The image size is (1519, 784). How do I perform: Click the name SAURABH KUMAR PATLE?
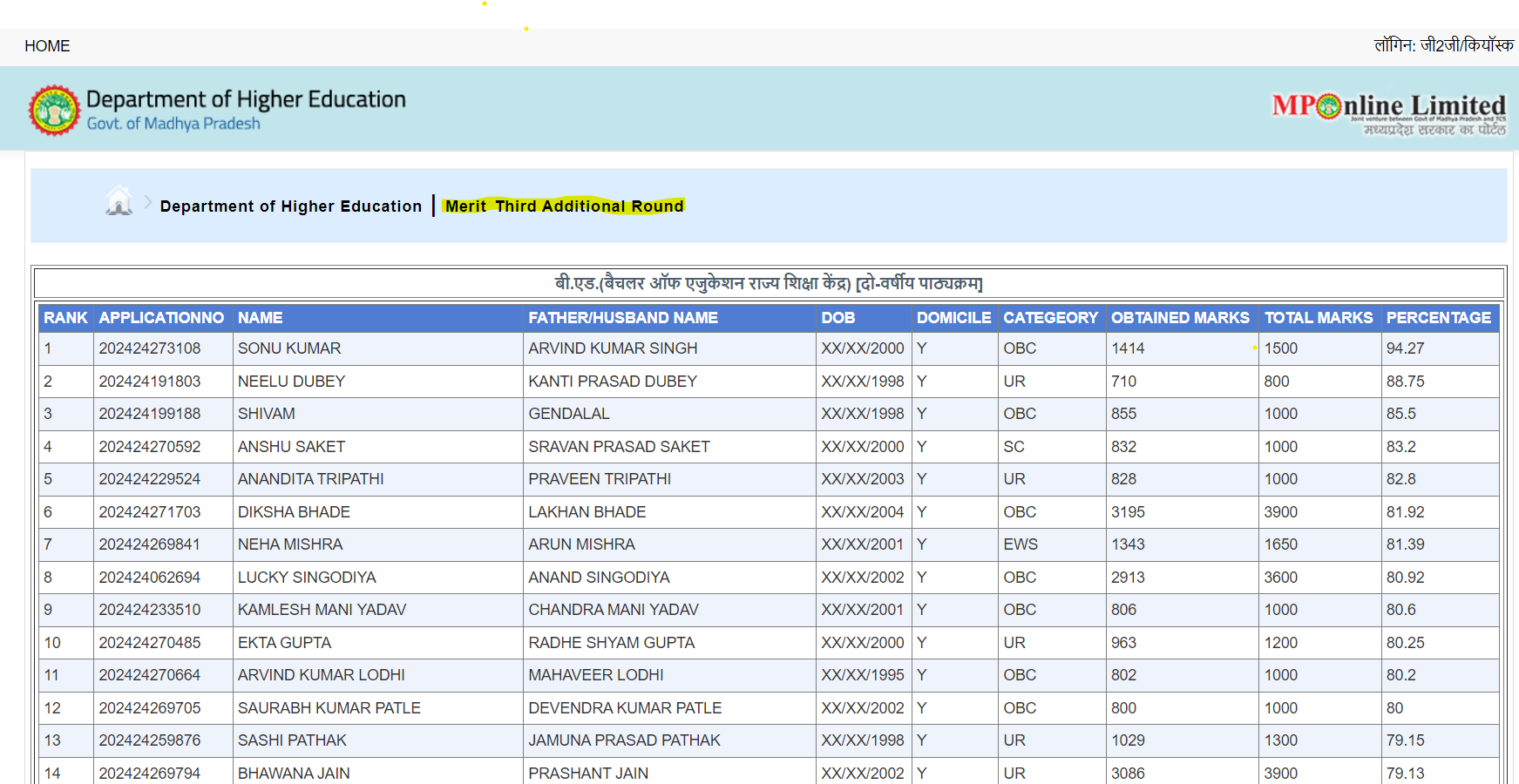(x=329, y=708)
